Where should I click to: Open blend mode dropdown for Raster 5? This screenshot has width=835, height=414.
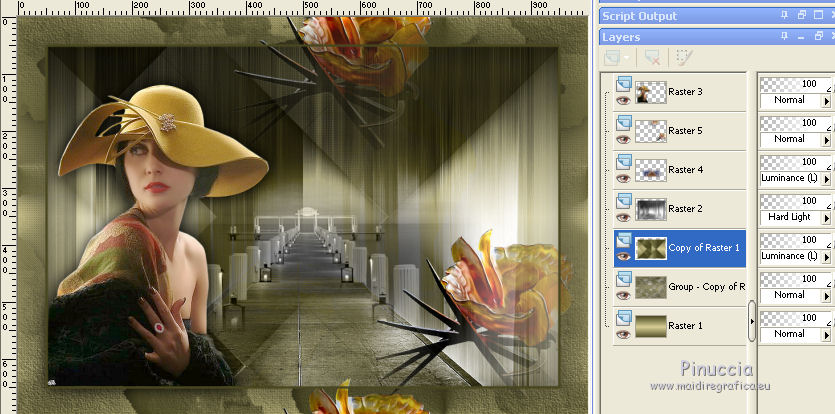826,140
